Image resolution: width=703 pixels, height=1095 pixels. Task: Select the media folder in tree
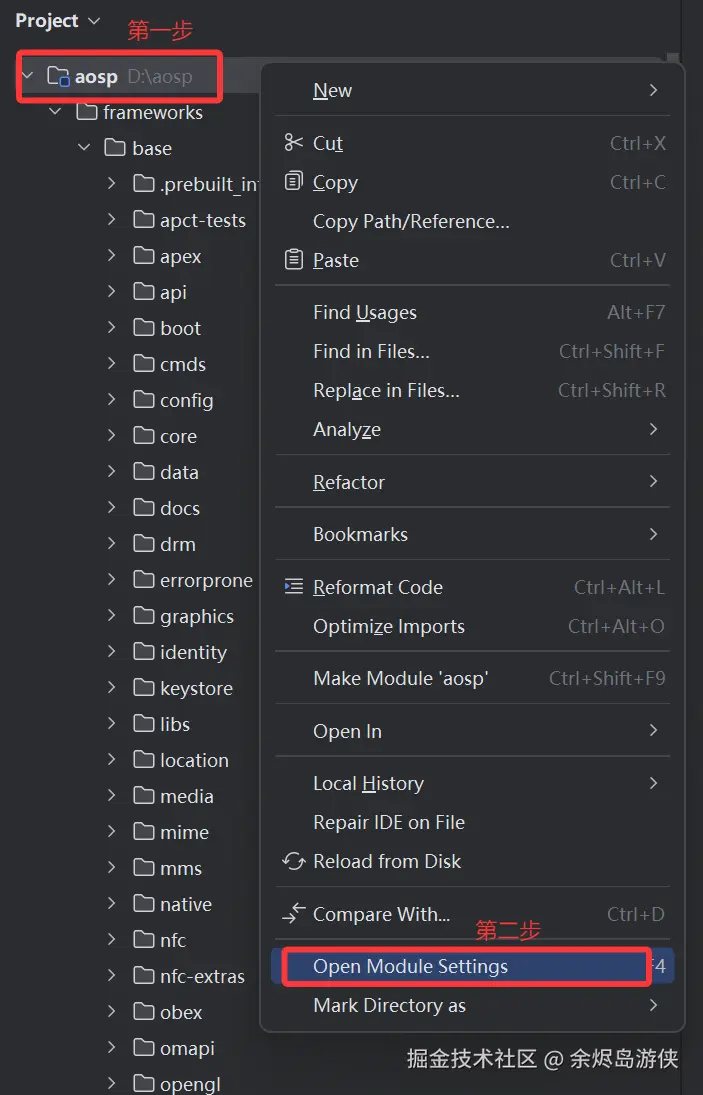pos(186,796)
